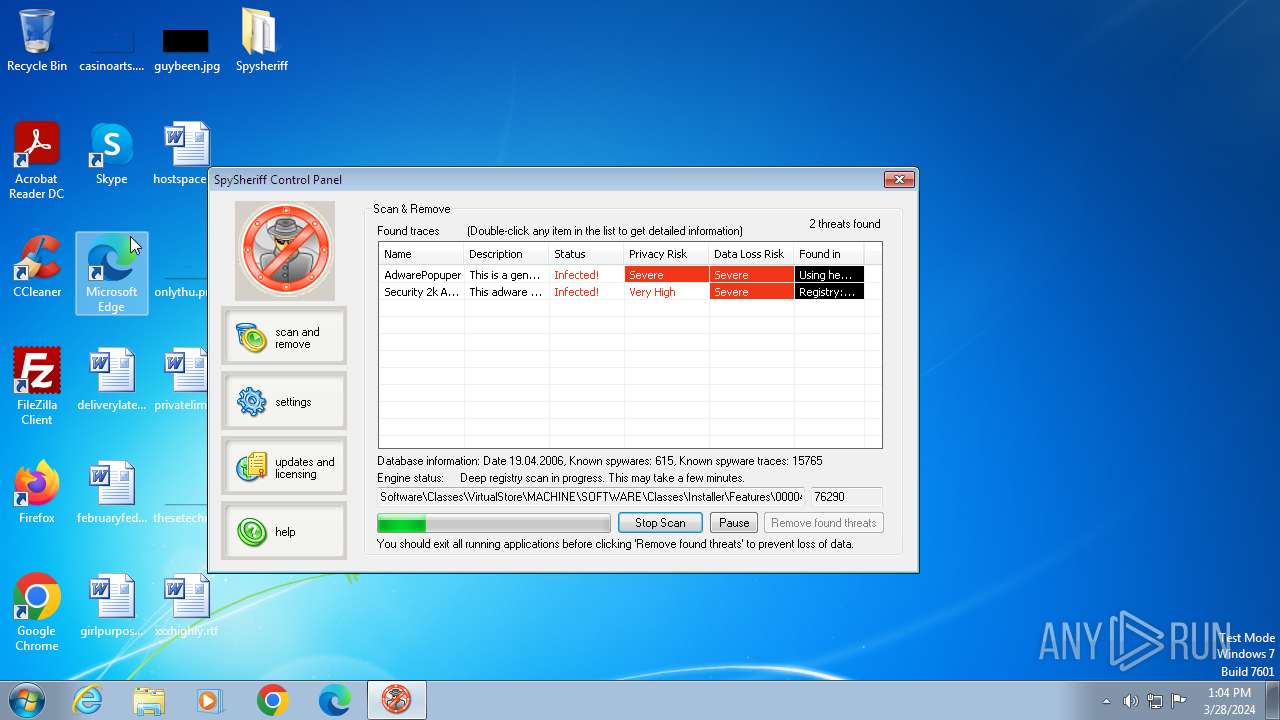Click Severe privacy risk cell of AdwarePopuper
1280x720 pixels.
point(667,275)
